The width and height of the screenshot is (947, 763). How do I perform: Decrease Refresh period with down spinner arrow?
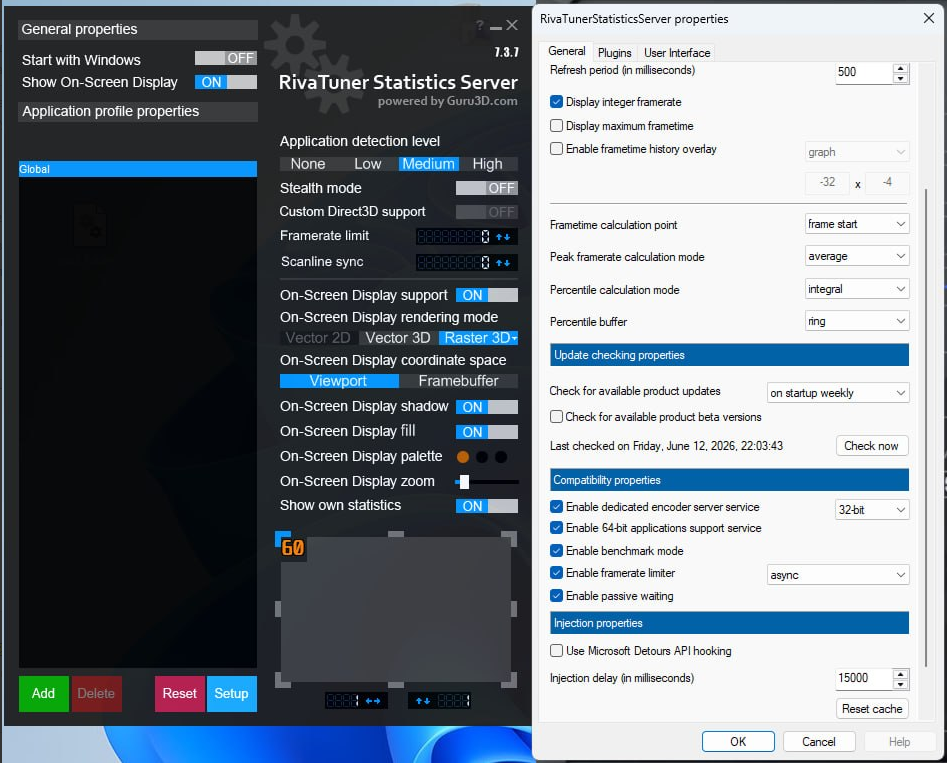click(x=900, y=78)
